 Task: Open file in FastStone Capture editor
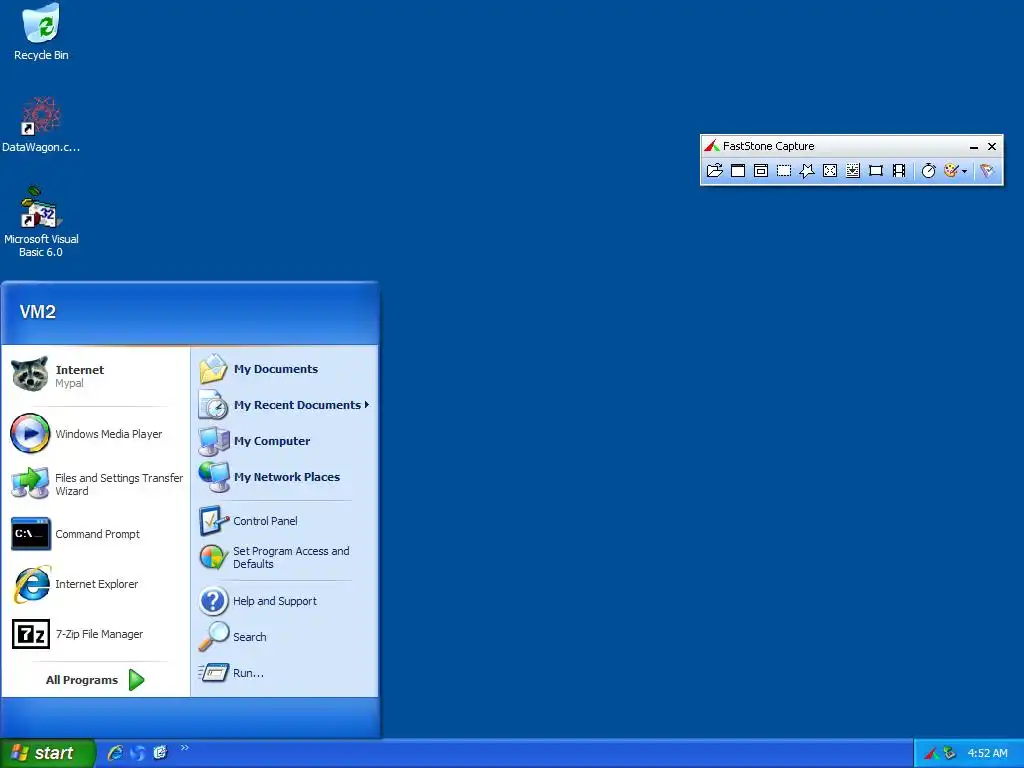[x=715, y=170]
